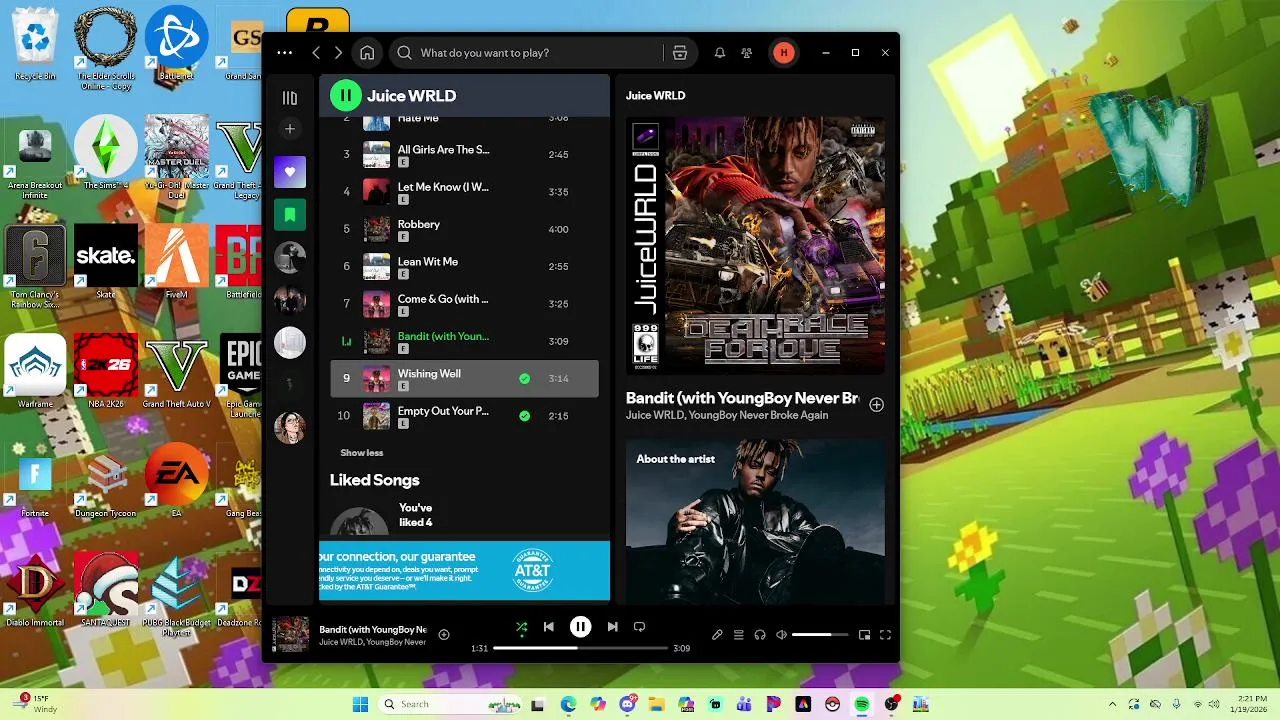Open connect to a device

[x=760, y=635]
